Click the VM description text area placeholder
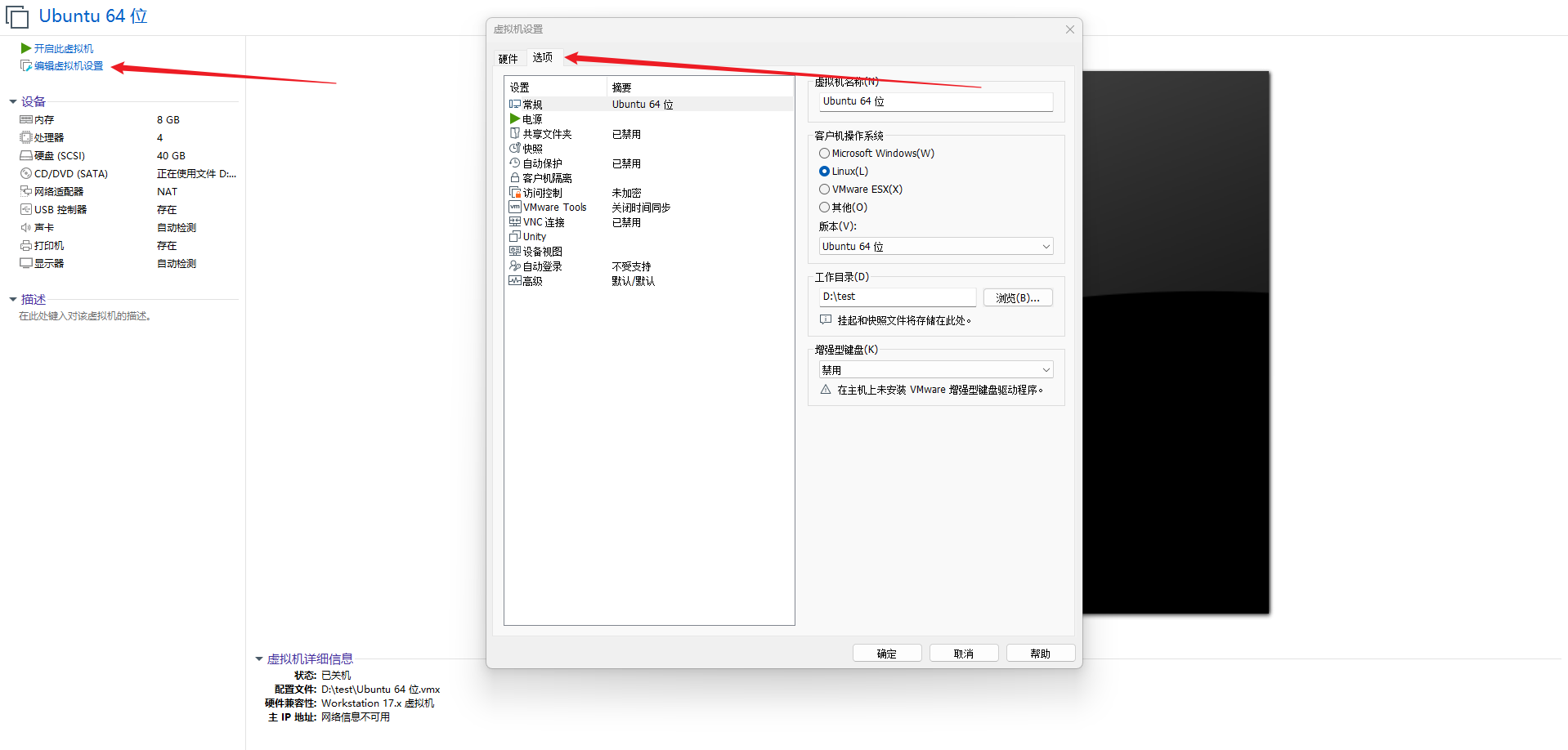Viewport: 1568px width, 750px height. (x=85, y=316)
